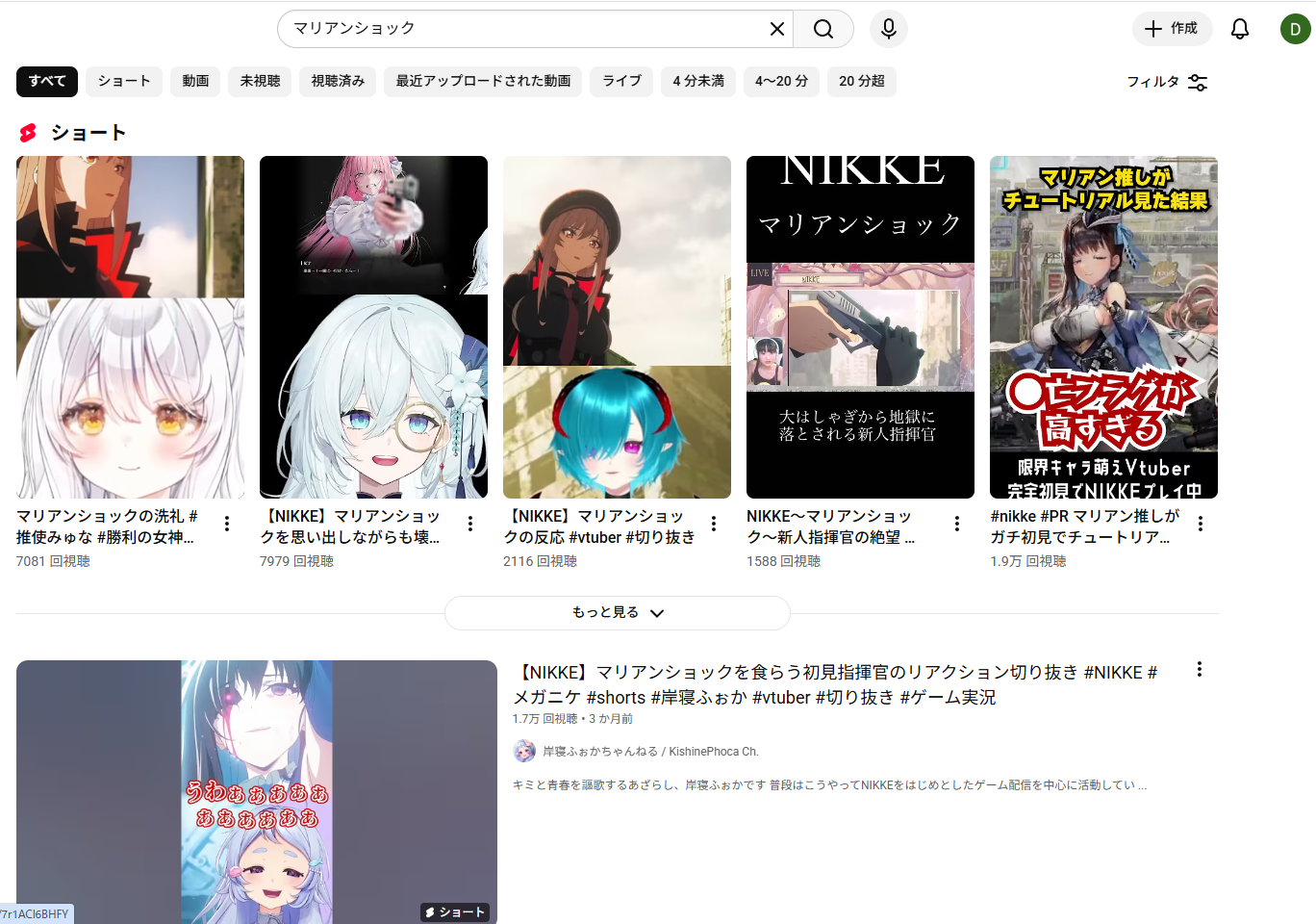1316x924 pixels.
Task: Open the 作成 create menu
Action: [x=1171, y=29]
